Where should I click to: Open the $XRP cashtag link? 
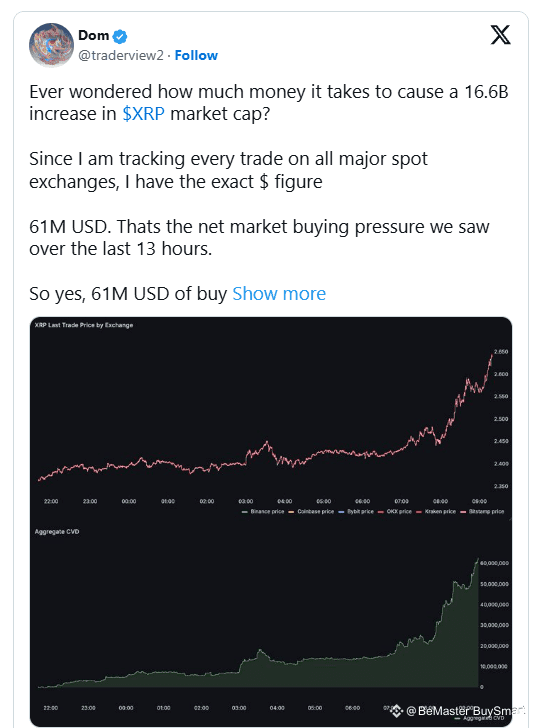pyautogui.click(x=143, y=114)
